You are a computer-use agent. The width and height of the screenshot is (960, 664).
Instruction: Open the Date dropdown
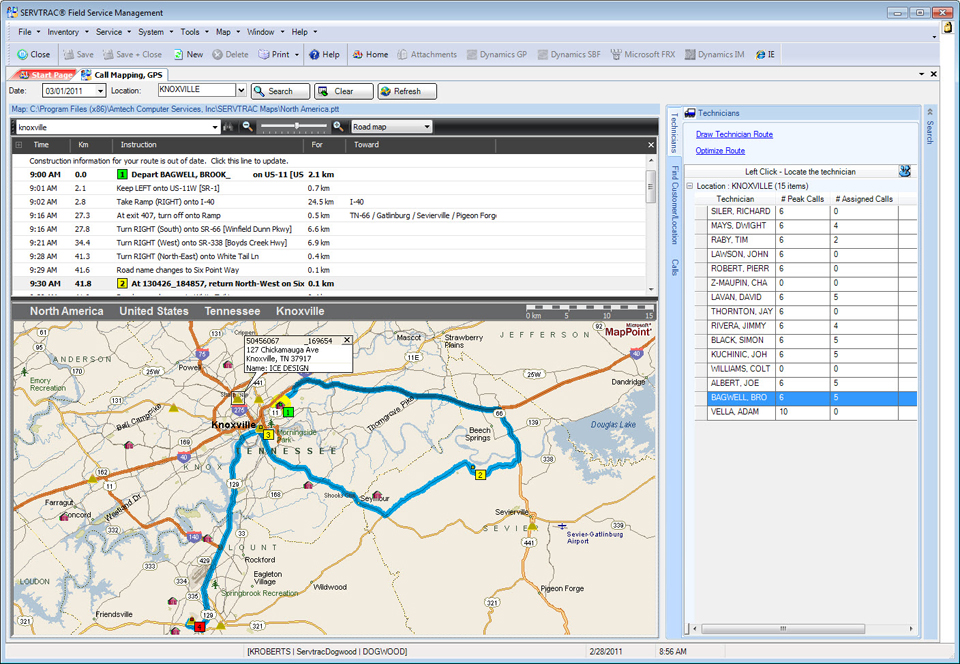[x=100, y=91]
